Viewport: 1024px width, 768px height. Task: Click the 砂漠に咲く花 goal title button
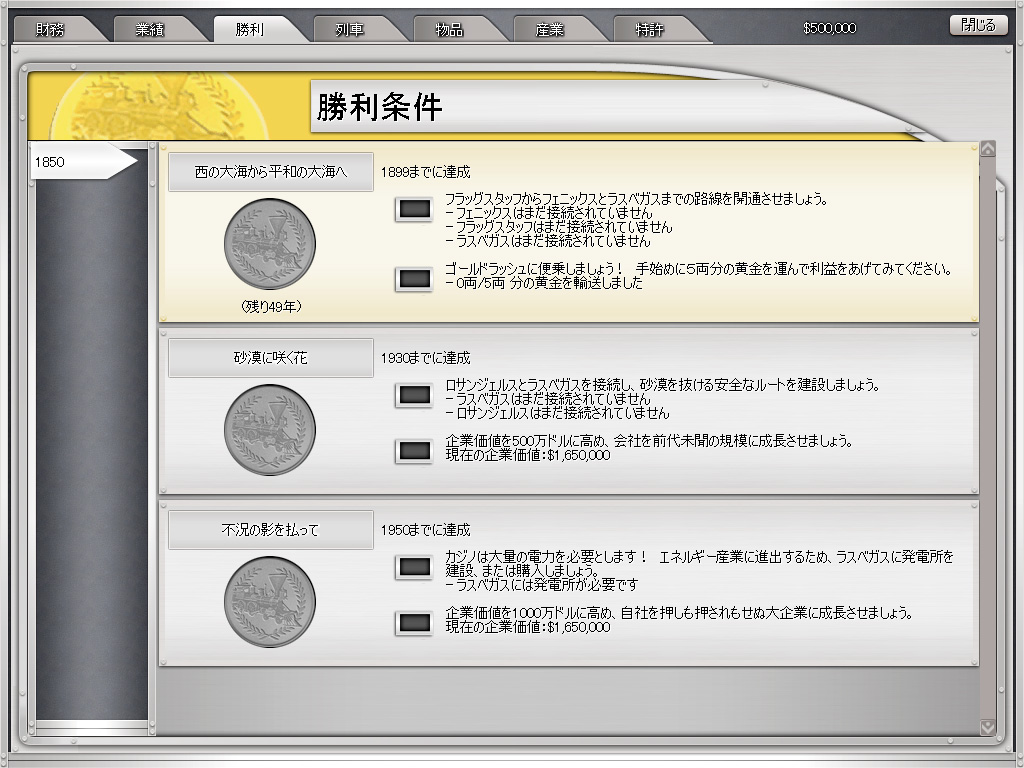(270, 358)
